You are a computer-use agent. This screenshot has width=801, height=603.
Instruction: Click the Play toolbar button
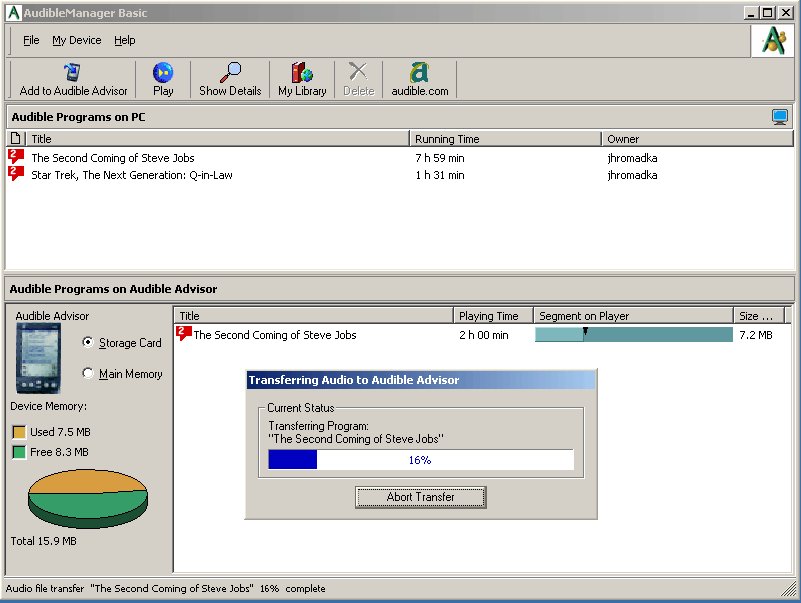163,79
